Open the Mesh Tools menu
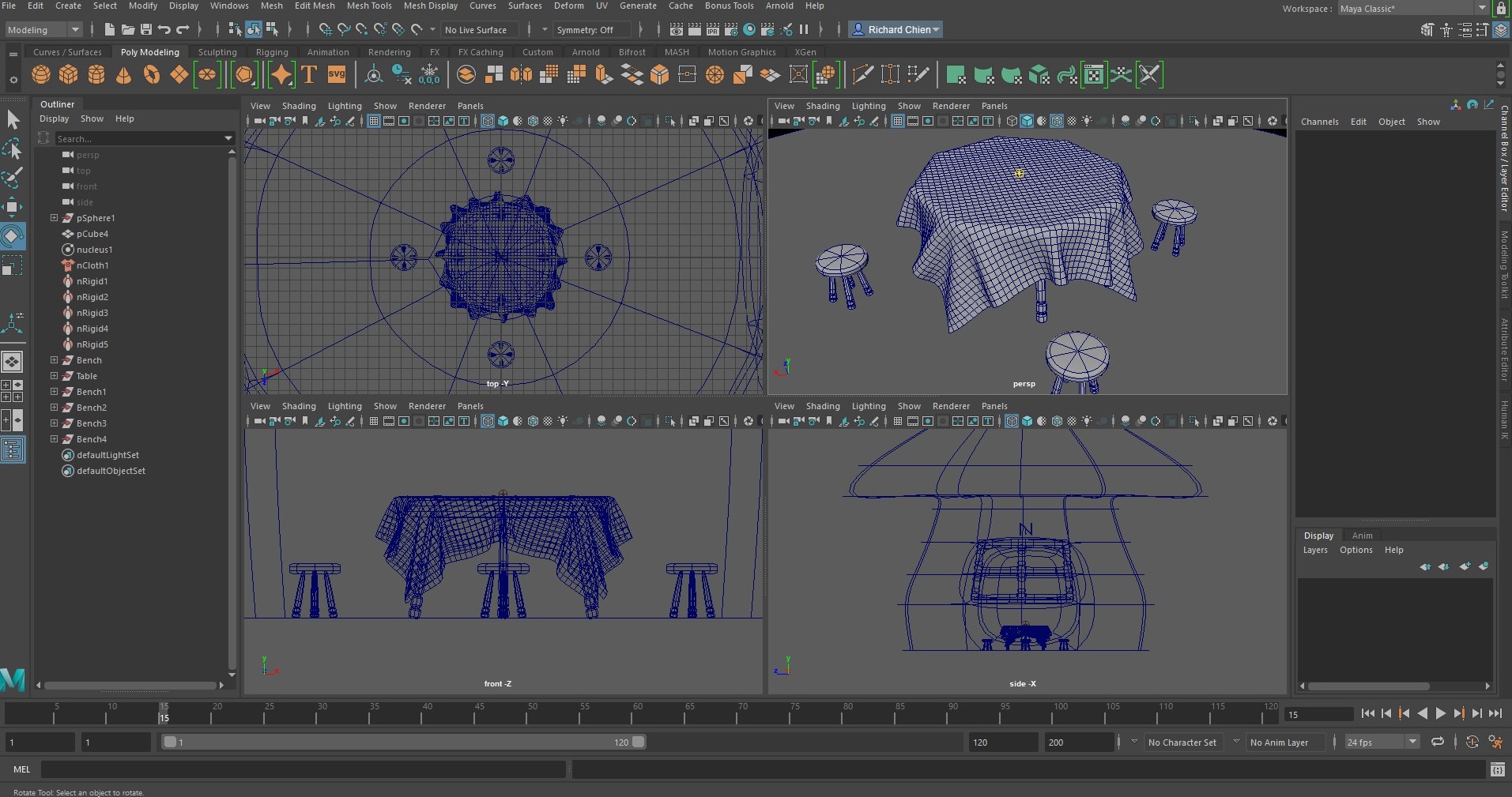This screenshot has height=797, width=1512. (x=369, y=6)
